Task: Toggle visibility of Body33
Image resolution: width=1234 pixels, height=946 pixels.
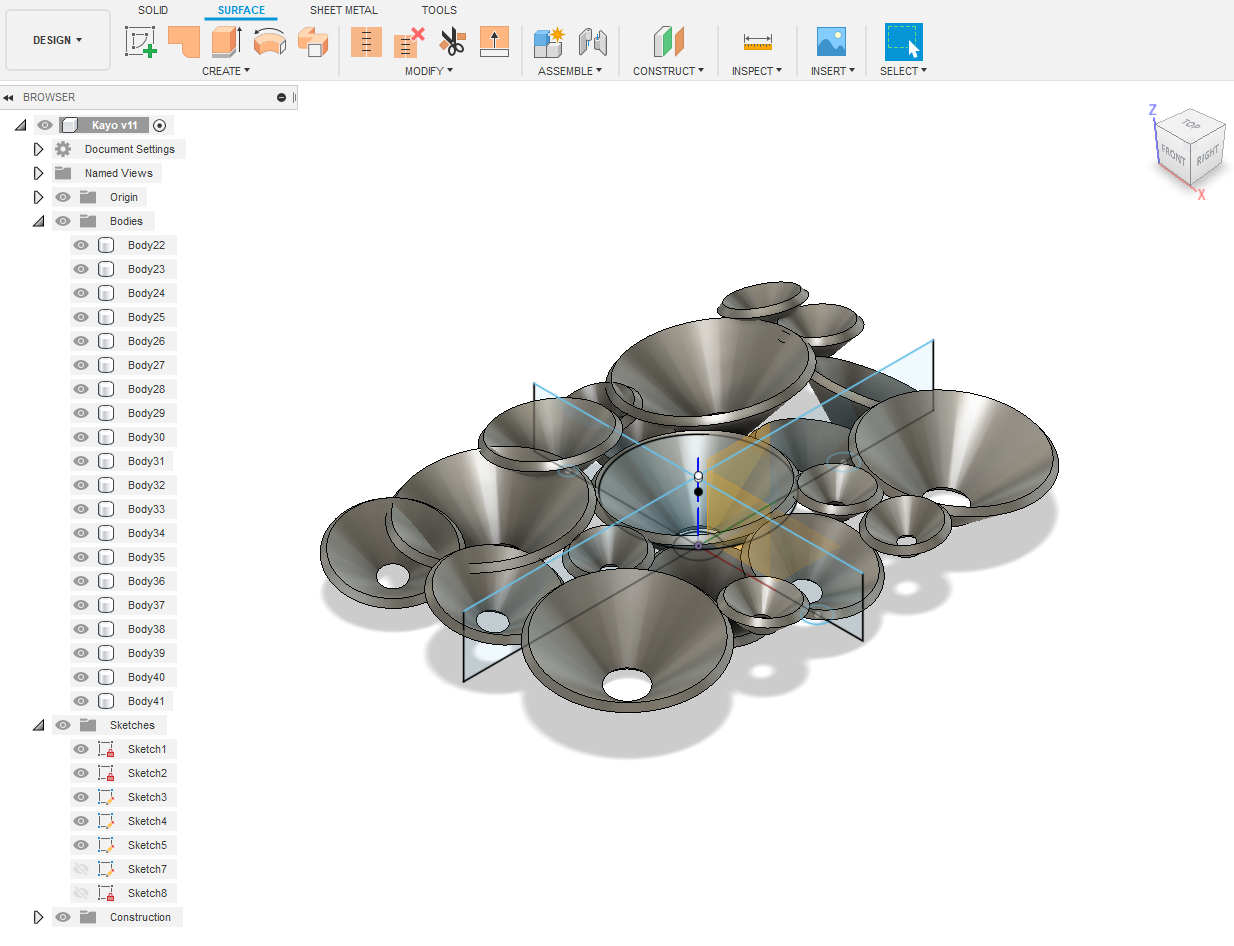Action: (x=81, y=509)
